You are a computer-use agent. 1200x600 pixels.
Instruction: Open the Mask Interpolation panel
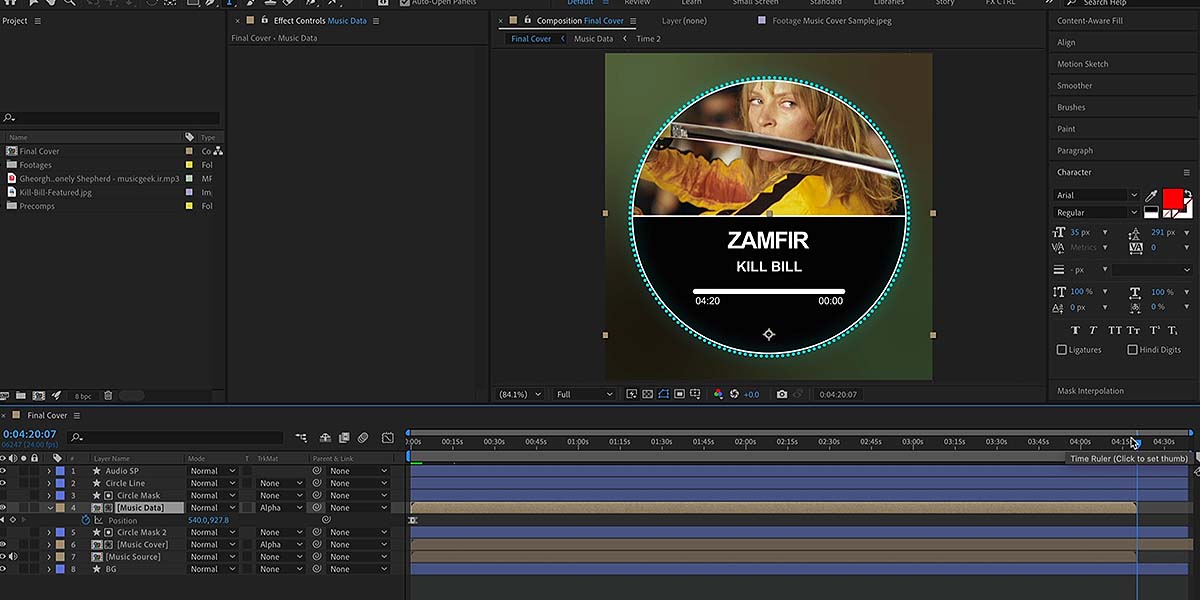tap(1090, 391)
